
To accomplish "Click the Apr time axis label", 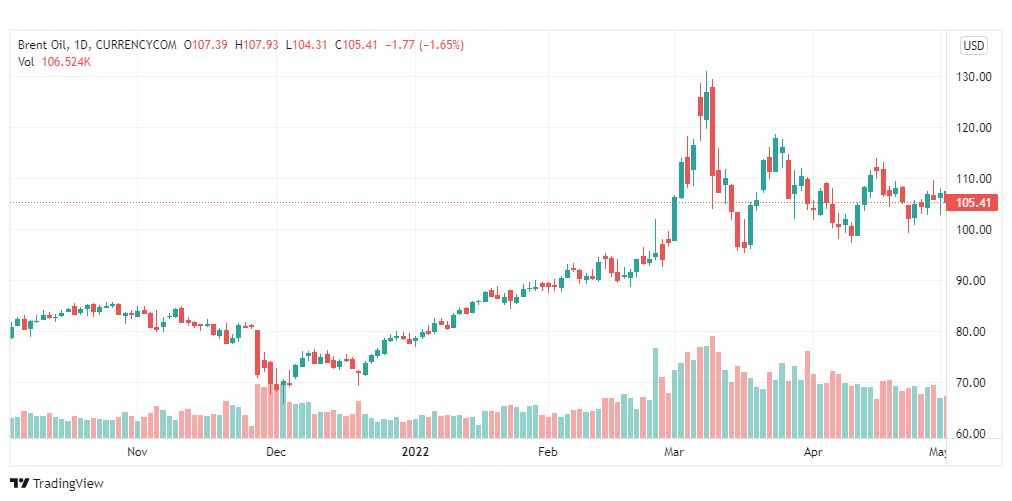I will pyautogui.click(x=813, y=451).
